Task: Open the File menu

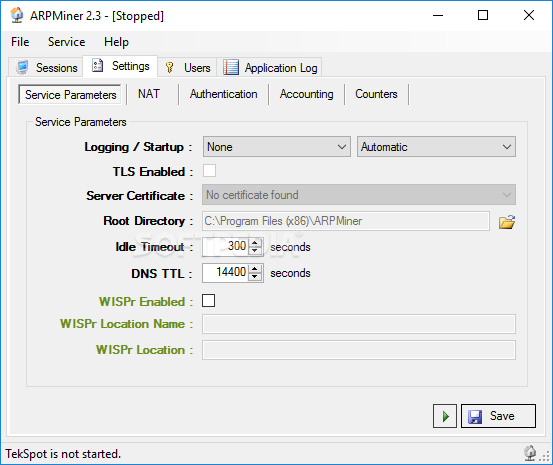Action: pyautogui.click(x=20, y=42)
